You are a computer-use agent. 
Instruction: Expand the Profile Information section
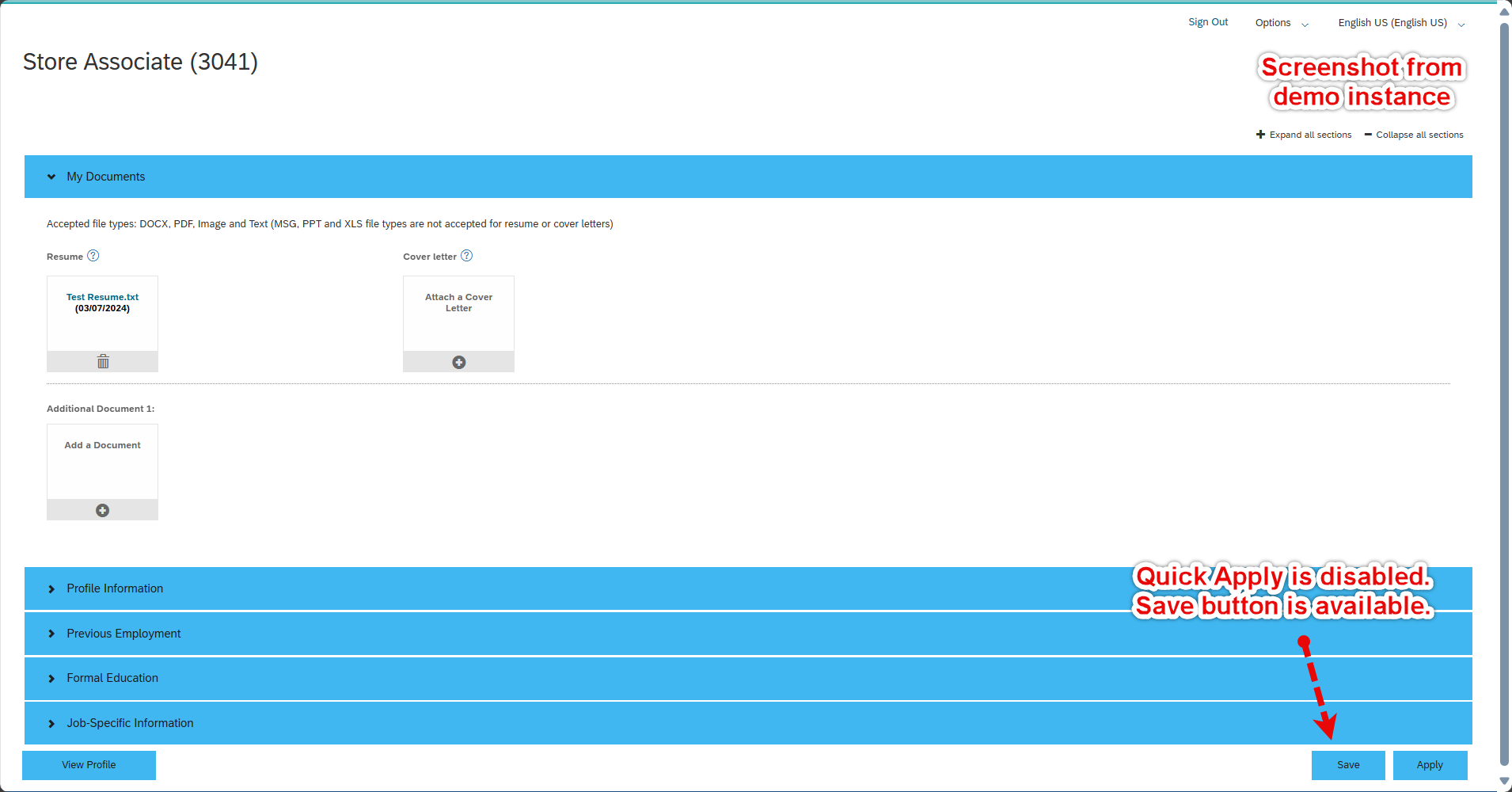[x=748, y=588]
